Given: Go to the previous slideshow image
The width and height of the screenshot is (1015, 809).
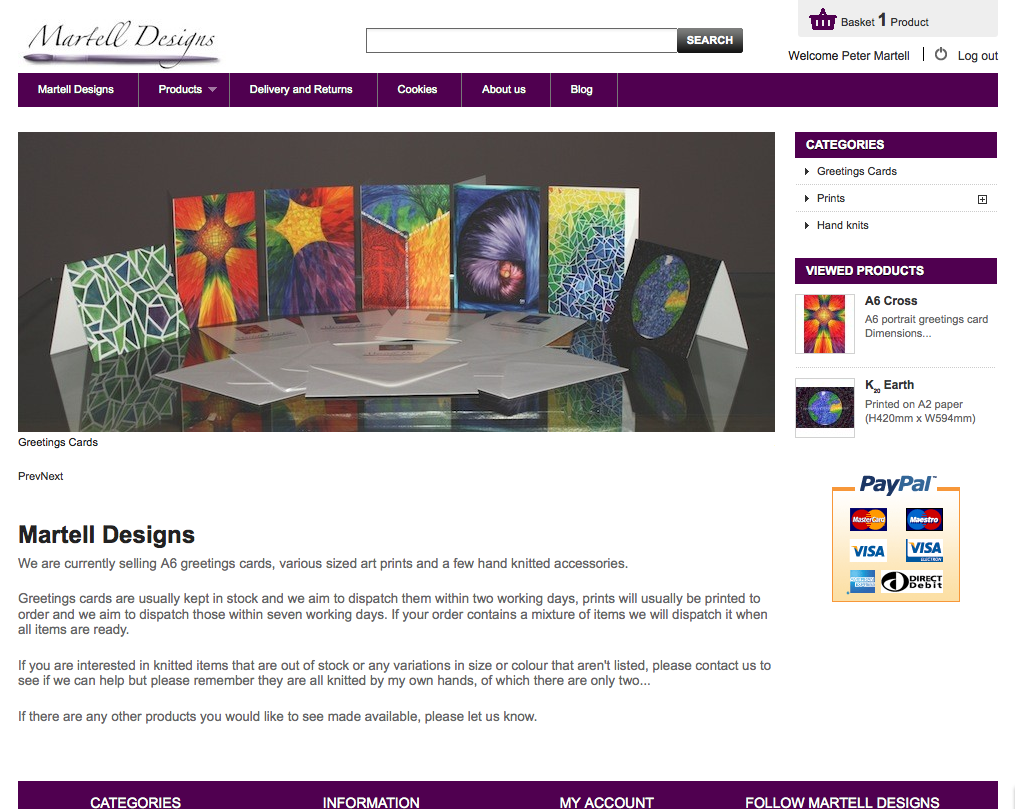Looking at the screenshot, I should click(29, 476).
